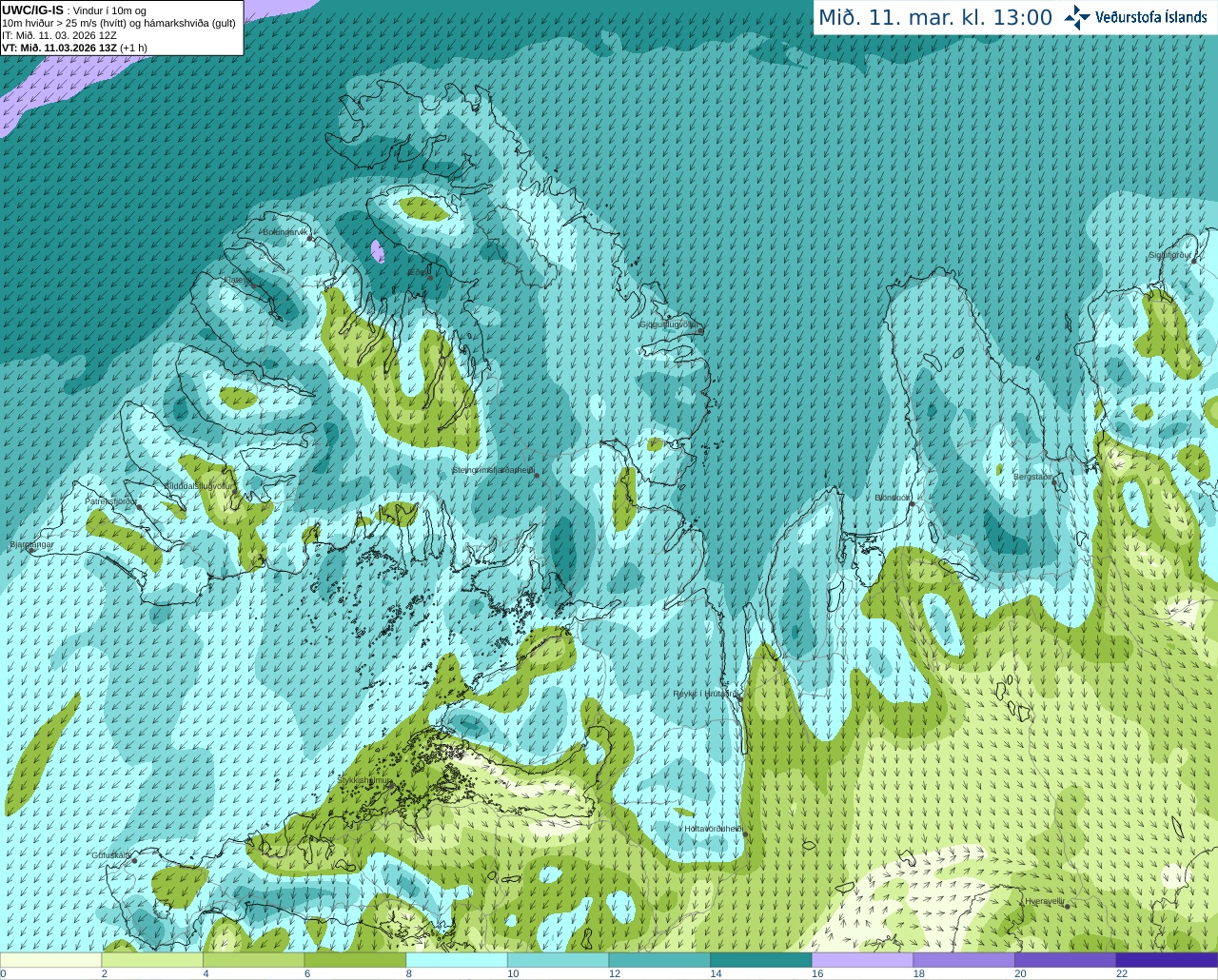
Task: Click the Bjargtangar station label
Action: [31, 544]
